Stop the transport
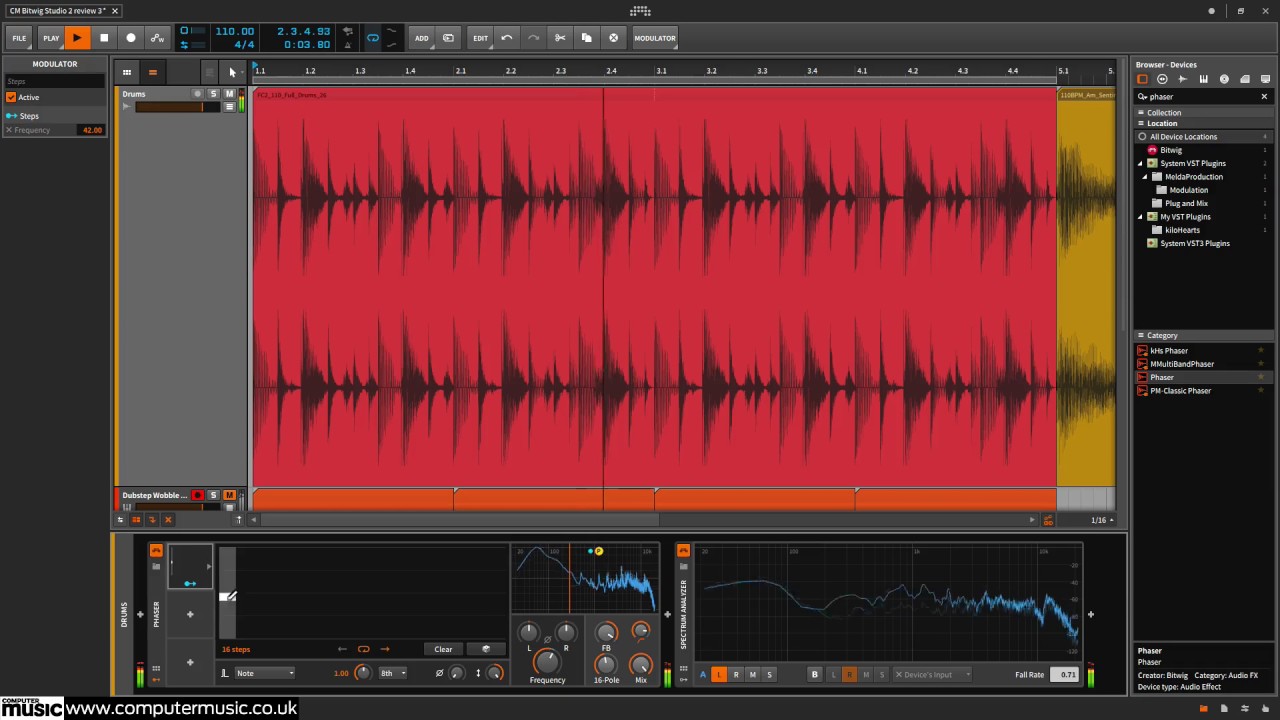This screenshot has height=720, width=1280. point(104,38)
